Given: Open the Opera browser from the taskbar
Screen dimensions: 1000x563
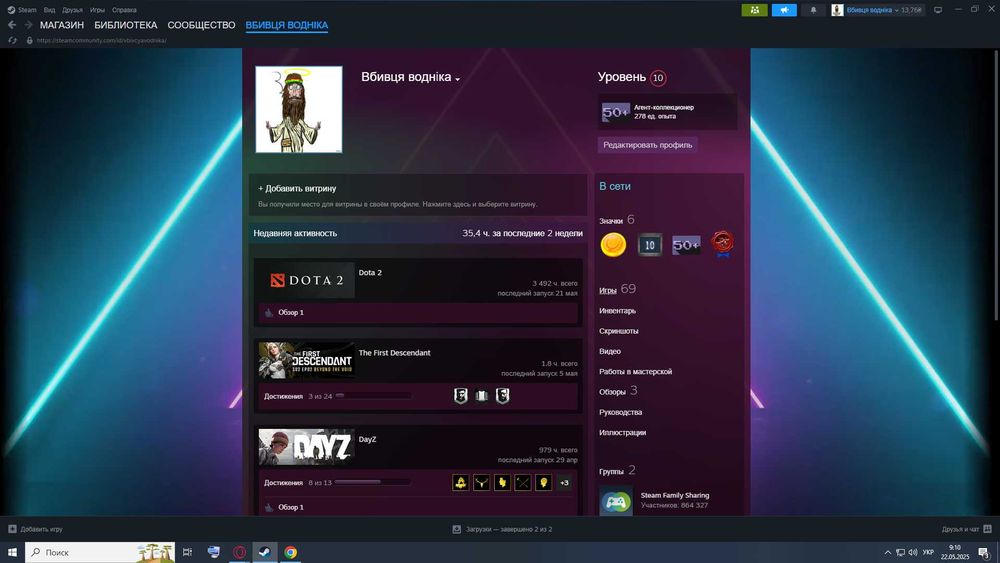Looking at the screenshot, I should pos(239,552).
